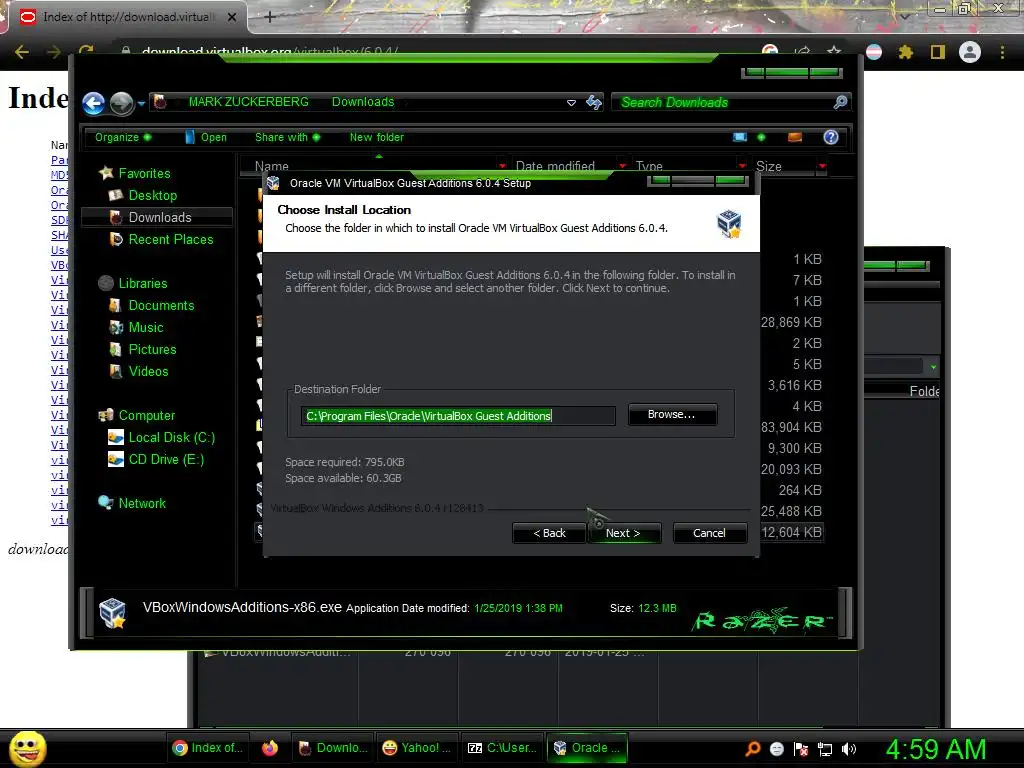Viewport: 1024px width, 768px height.
Task: Open the Name column filter dropdown
Action: (502, 165)
